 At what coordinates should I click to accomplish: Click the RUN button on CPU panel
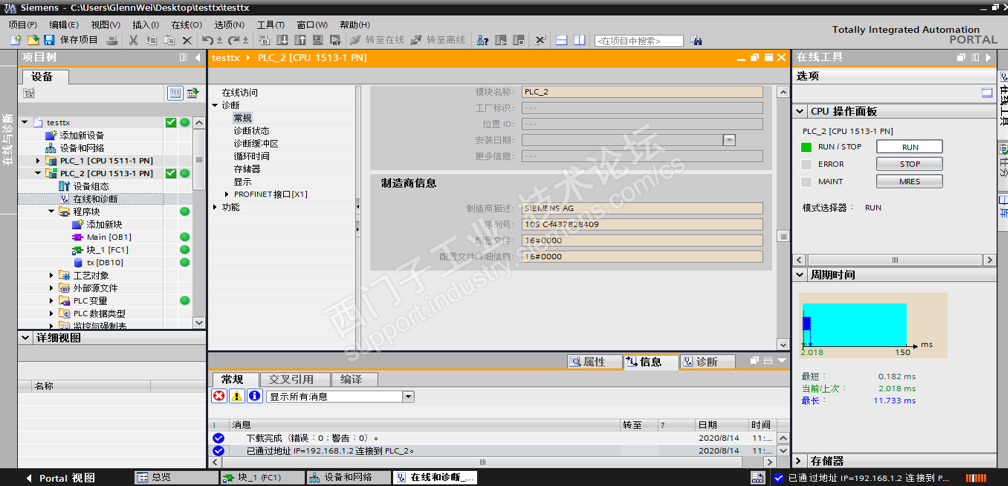pyautogui.click(x=910, y=147)
